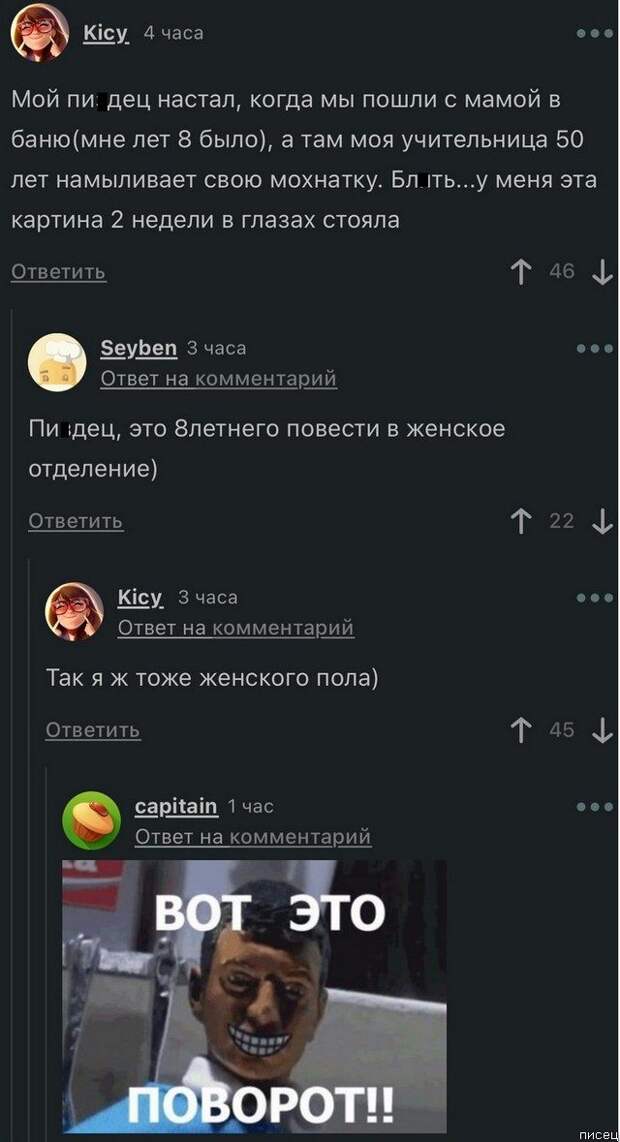620x1142 pixels.
Task: Click Ответить under Seyben's comment
Action: click(x=76, y=521)
